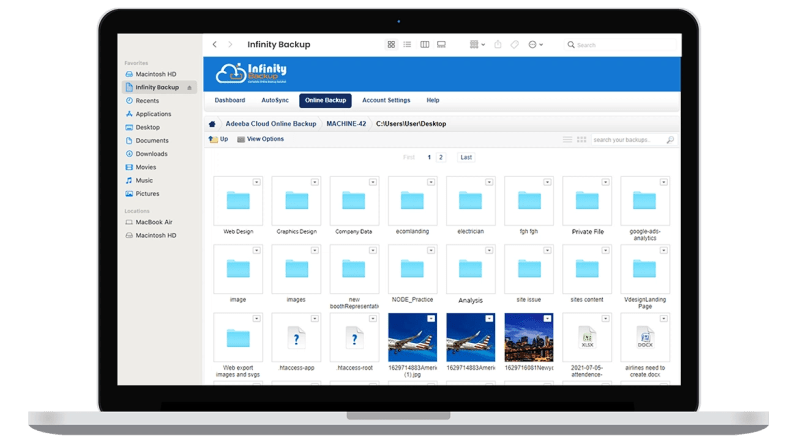Open Documents in Finder sidebar
The image size is (799, 440).
pyautogui.click(x=147, y=141)
